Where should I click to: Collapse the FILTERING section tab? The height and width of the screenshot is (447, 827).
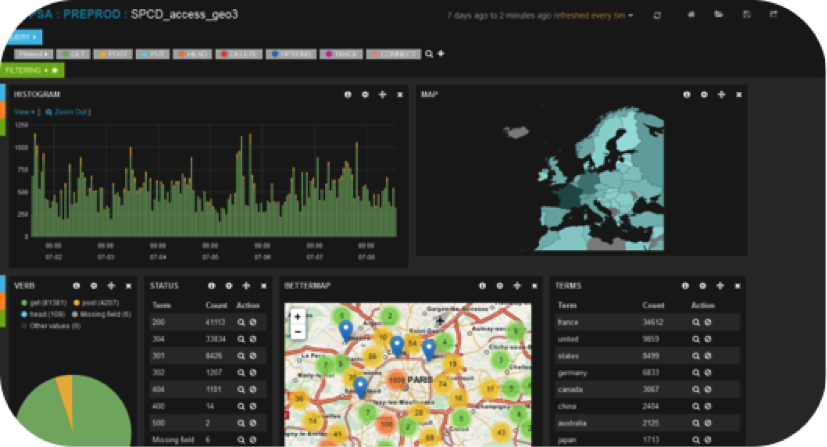point(33,70)
